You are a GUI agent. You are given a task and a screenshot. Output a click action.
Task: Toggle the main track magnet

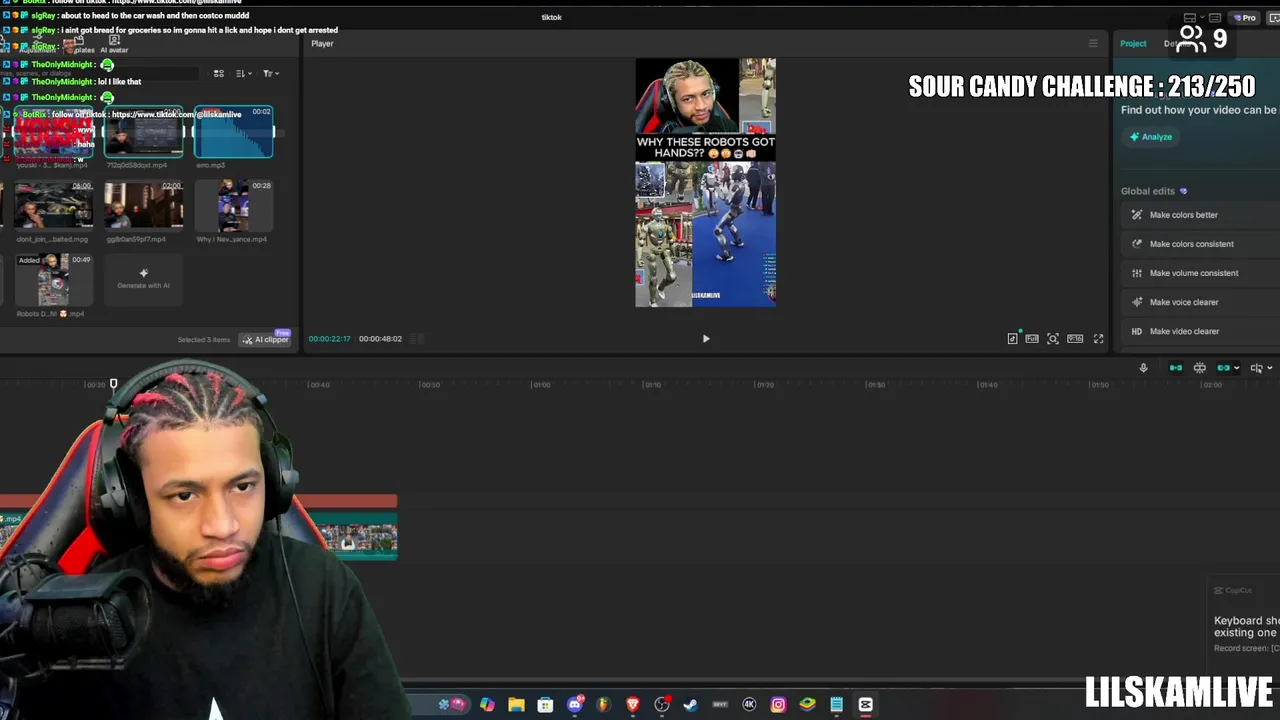tap(1176, 368)
